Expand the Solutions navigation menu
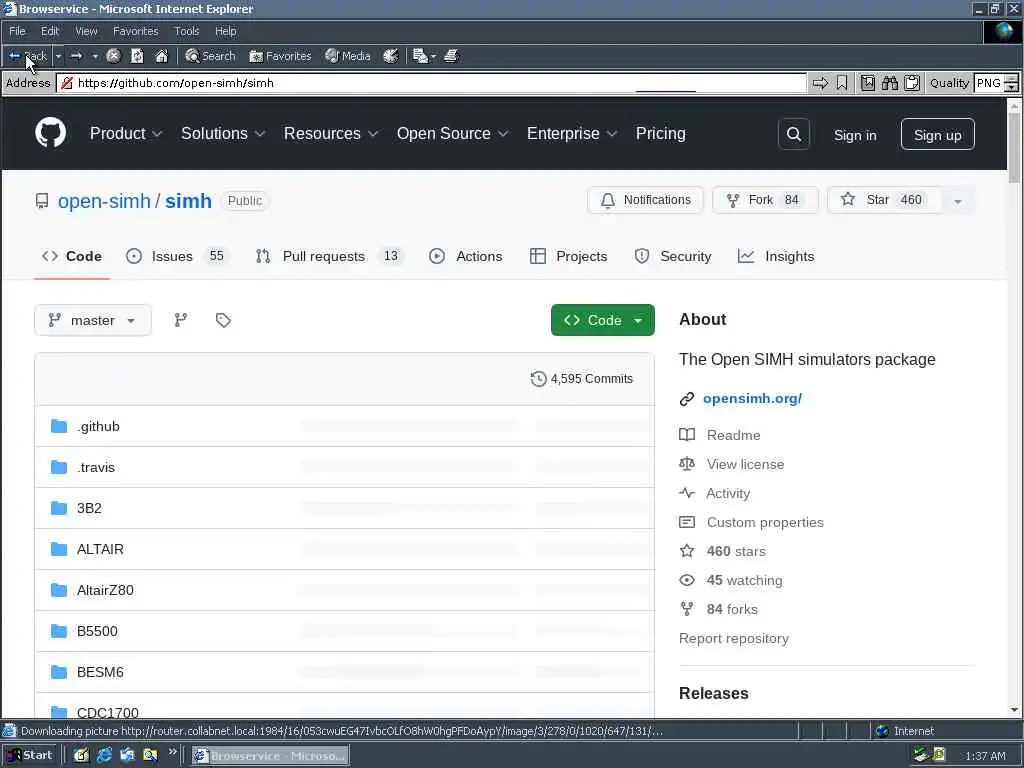1024x768 pixels. click(x=223, y=134)
